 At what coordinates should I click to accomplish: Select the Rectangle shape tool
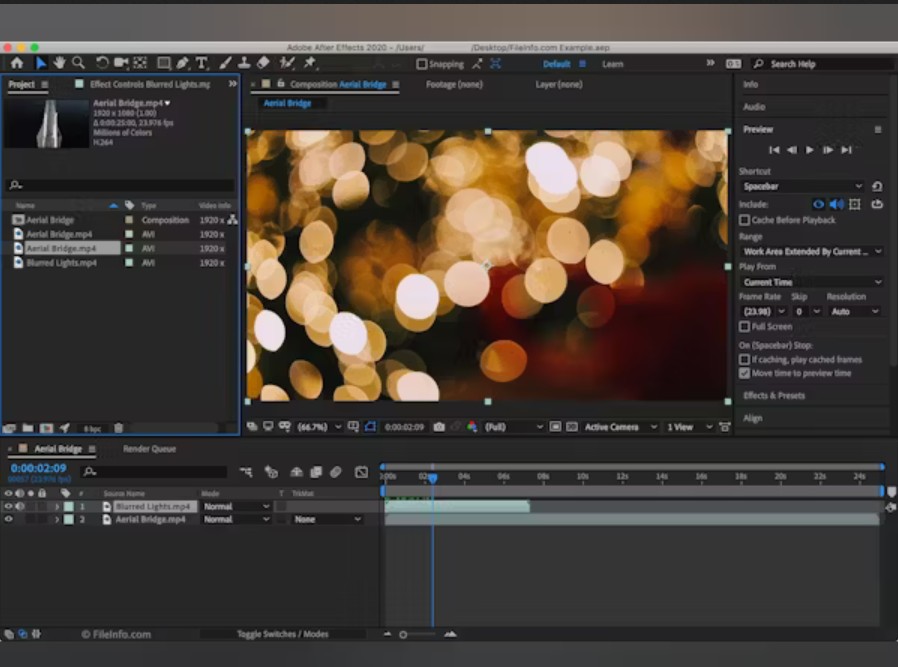pos(164,63)
